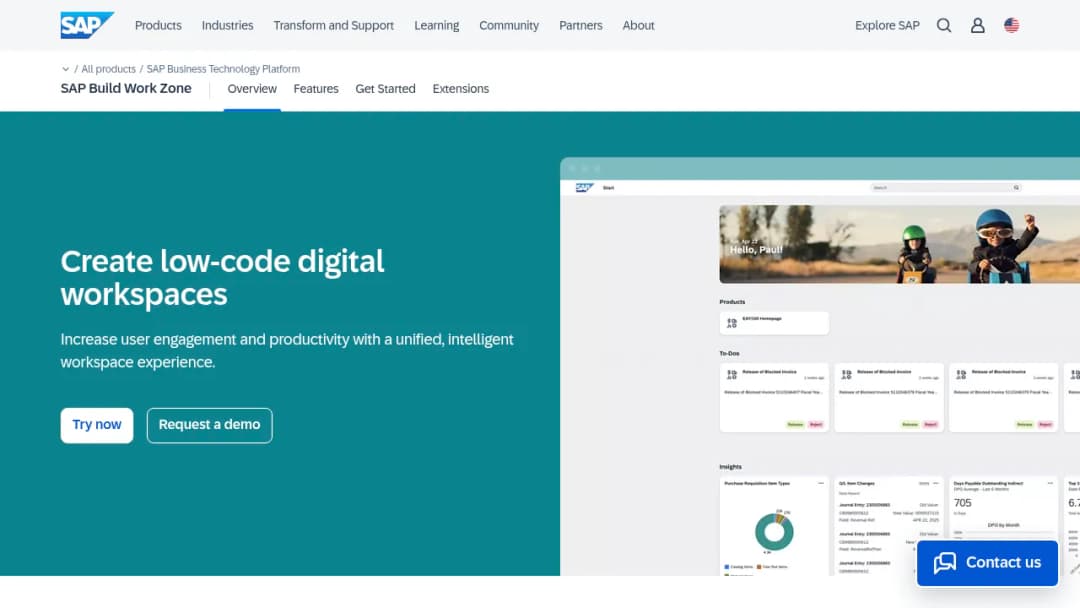
Task: Click the chat bubble icon in Contact us
Action: 944,563
